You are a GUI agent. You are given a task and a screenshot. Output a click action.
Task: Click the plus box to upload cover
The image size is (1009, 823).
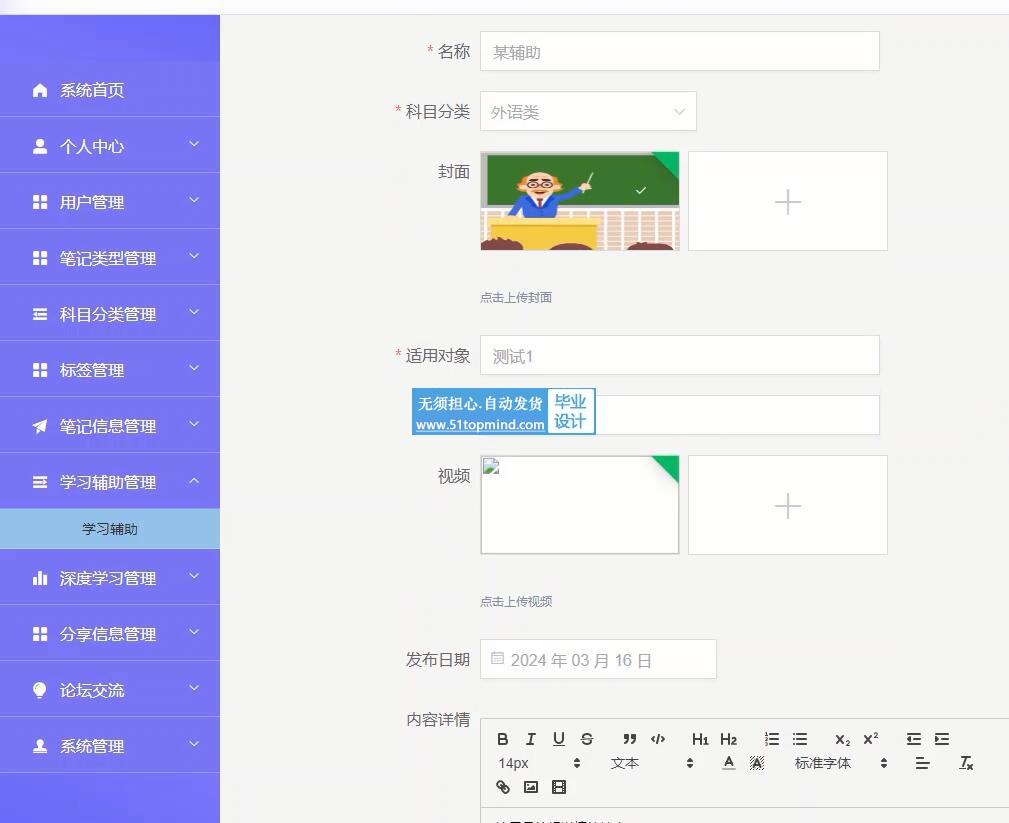[787, 201]
